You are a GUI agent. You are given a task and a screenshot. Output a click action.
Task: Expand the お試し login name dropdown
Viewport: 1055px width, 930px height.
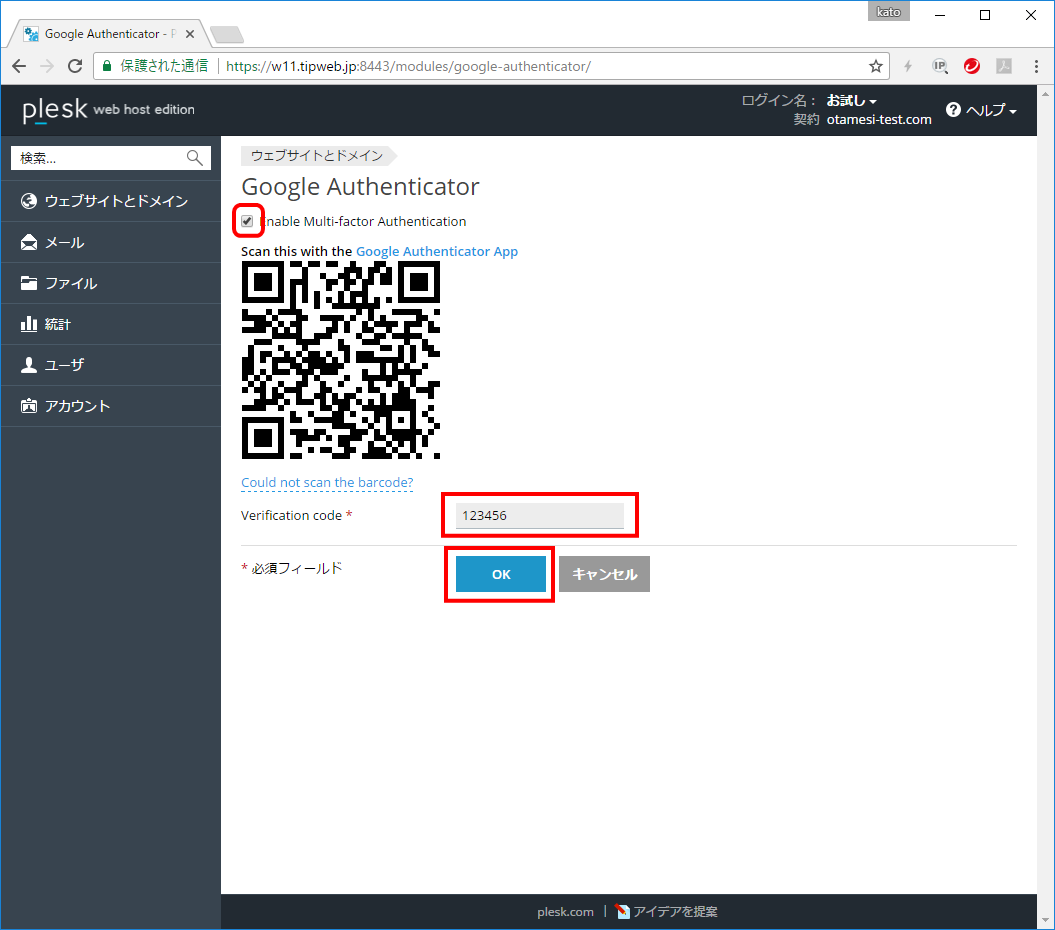(x=852, y=100)
